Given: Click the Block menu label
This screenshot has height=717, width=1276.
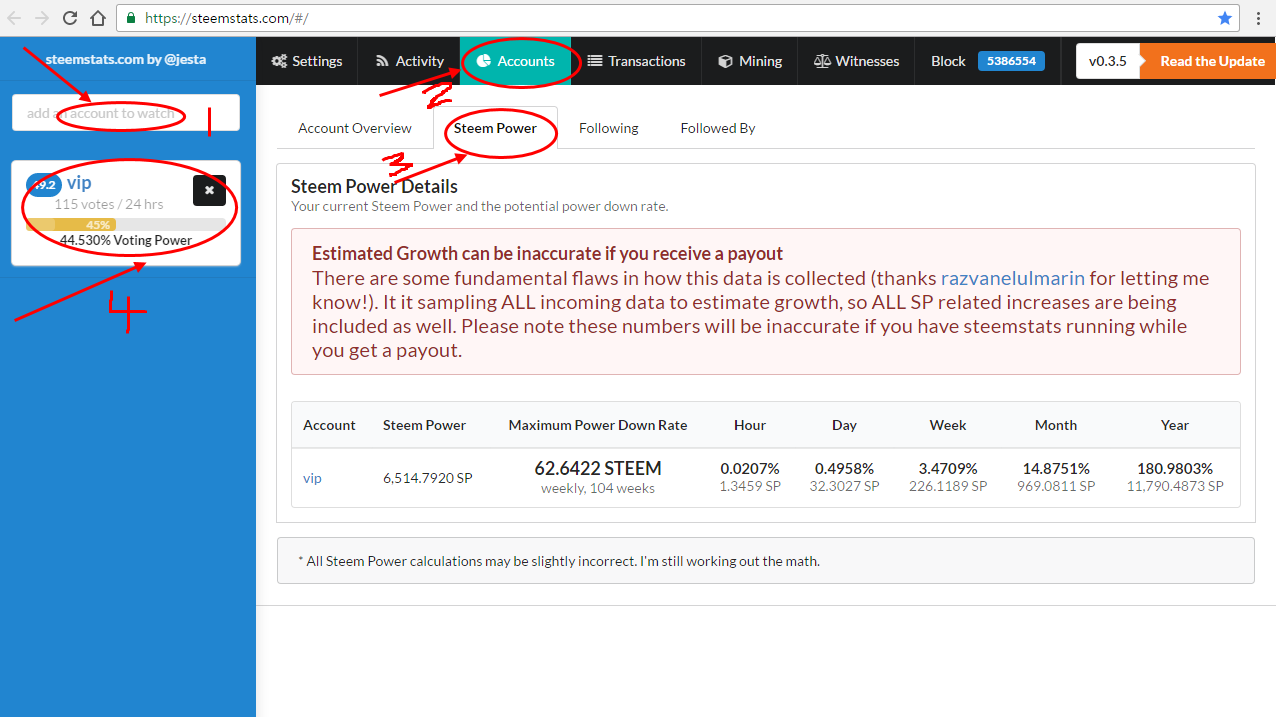Looking at the screenshot, I should (948, 61).
